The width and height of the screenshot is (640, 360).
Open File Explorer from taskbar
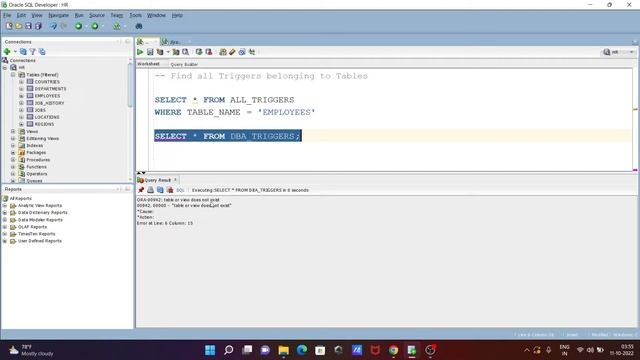pos(283,350)
